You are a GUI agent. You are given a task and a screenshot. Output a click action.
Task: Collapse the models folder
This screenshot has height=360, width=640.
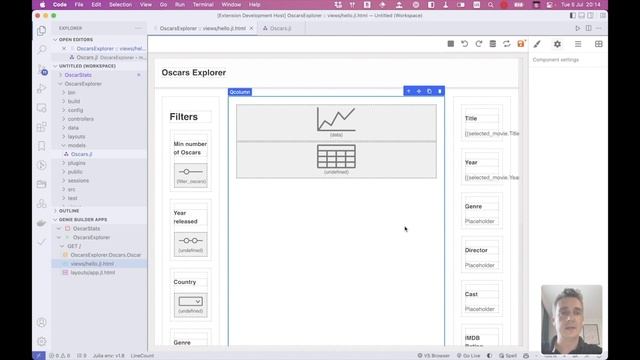click(77, 145)
